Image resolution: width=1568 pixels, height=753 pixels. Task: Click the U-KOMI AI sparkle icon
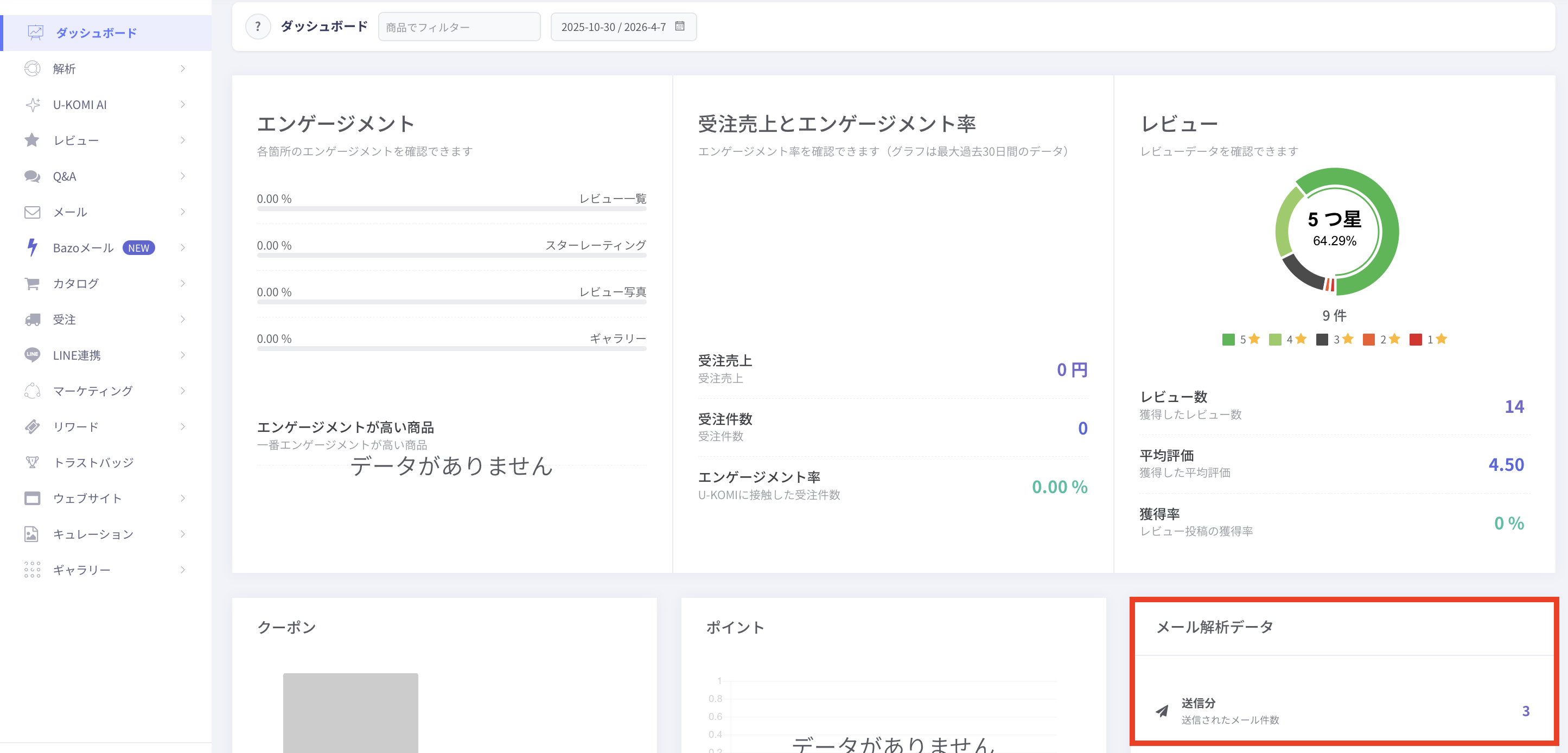(x=32, y=104)
